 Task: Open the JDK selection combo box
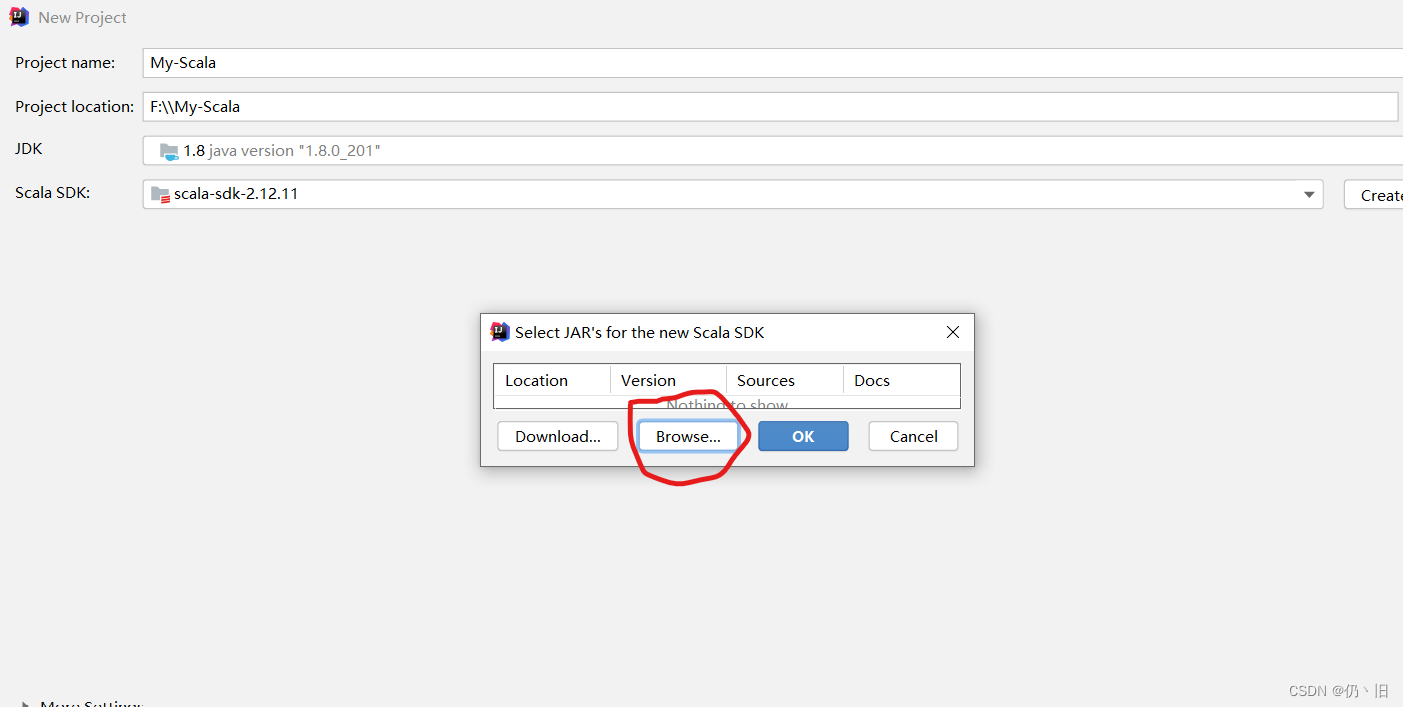click(x=773, y=151)
